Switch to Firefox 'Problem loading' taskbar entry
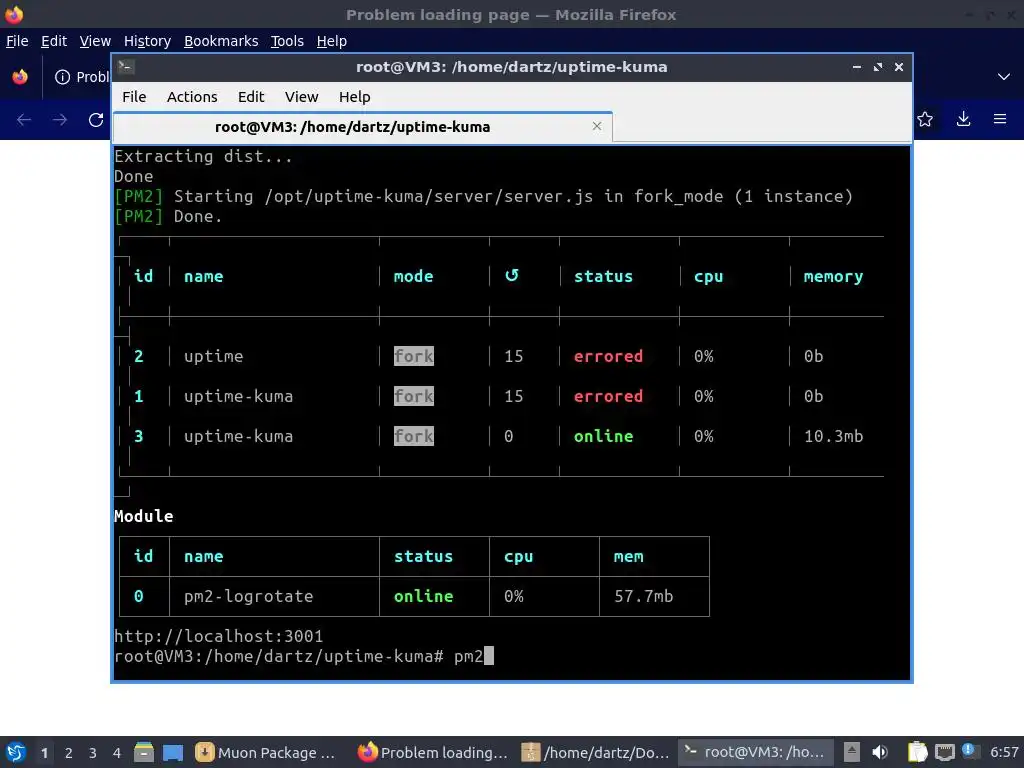This screenshot has height=768, width=1024. click(432, 752)
